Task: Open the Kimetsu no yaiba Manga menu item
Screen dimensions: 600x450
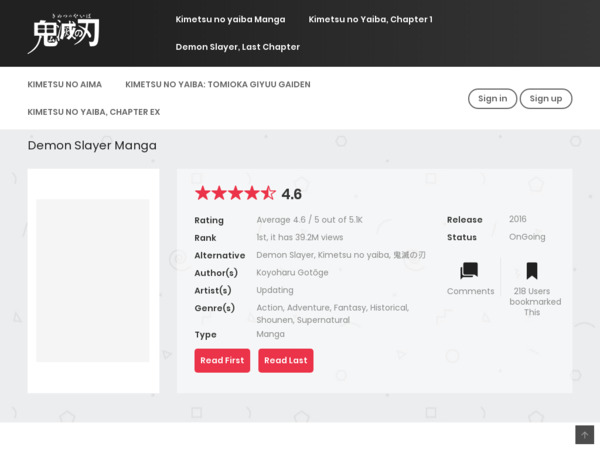Action: click(230, 20)
